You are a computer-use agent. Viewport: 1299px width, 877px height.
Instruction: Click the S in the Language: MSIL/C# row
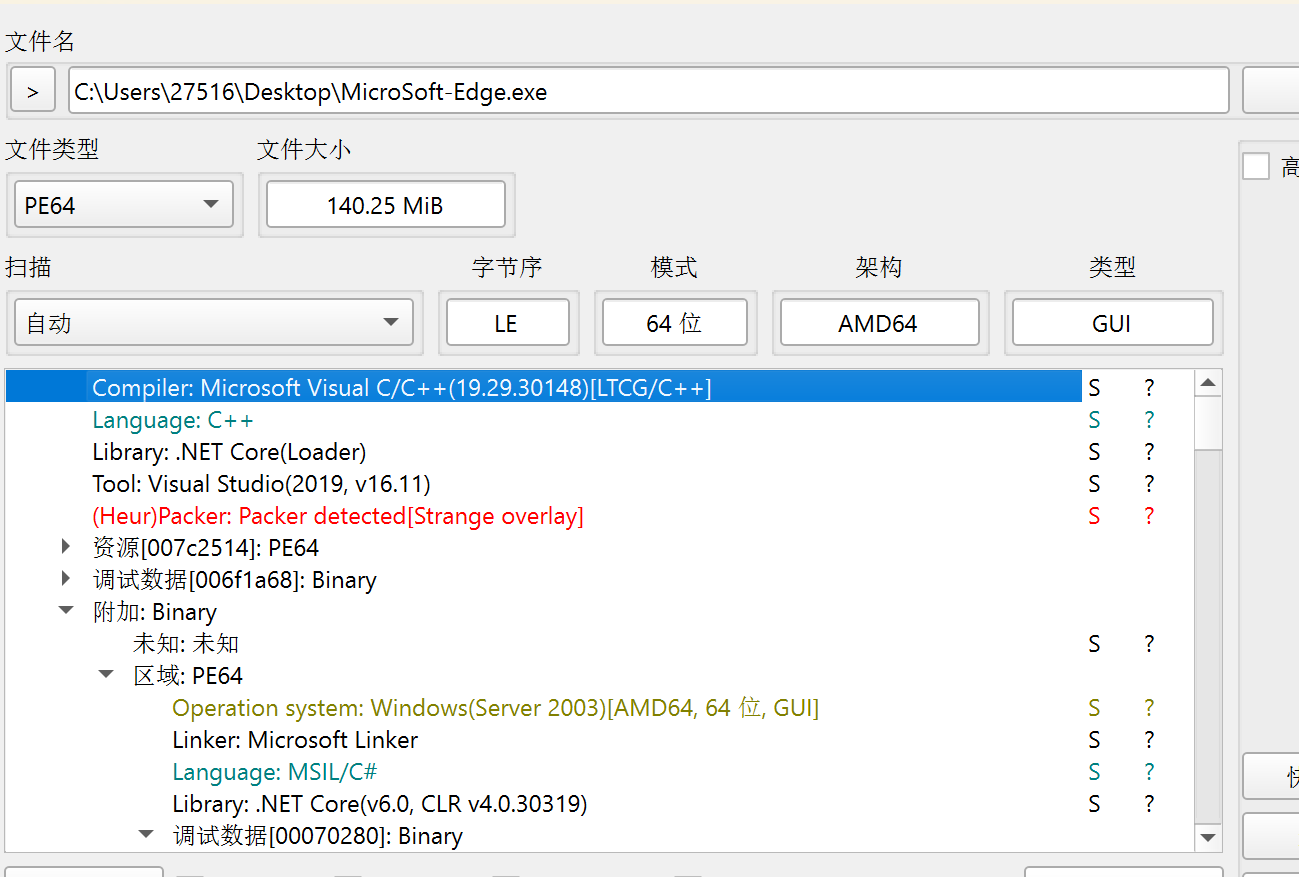point(1094,772)
